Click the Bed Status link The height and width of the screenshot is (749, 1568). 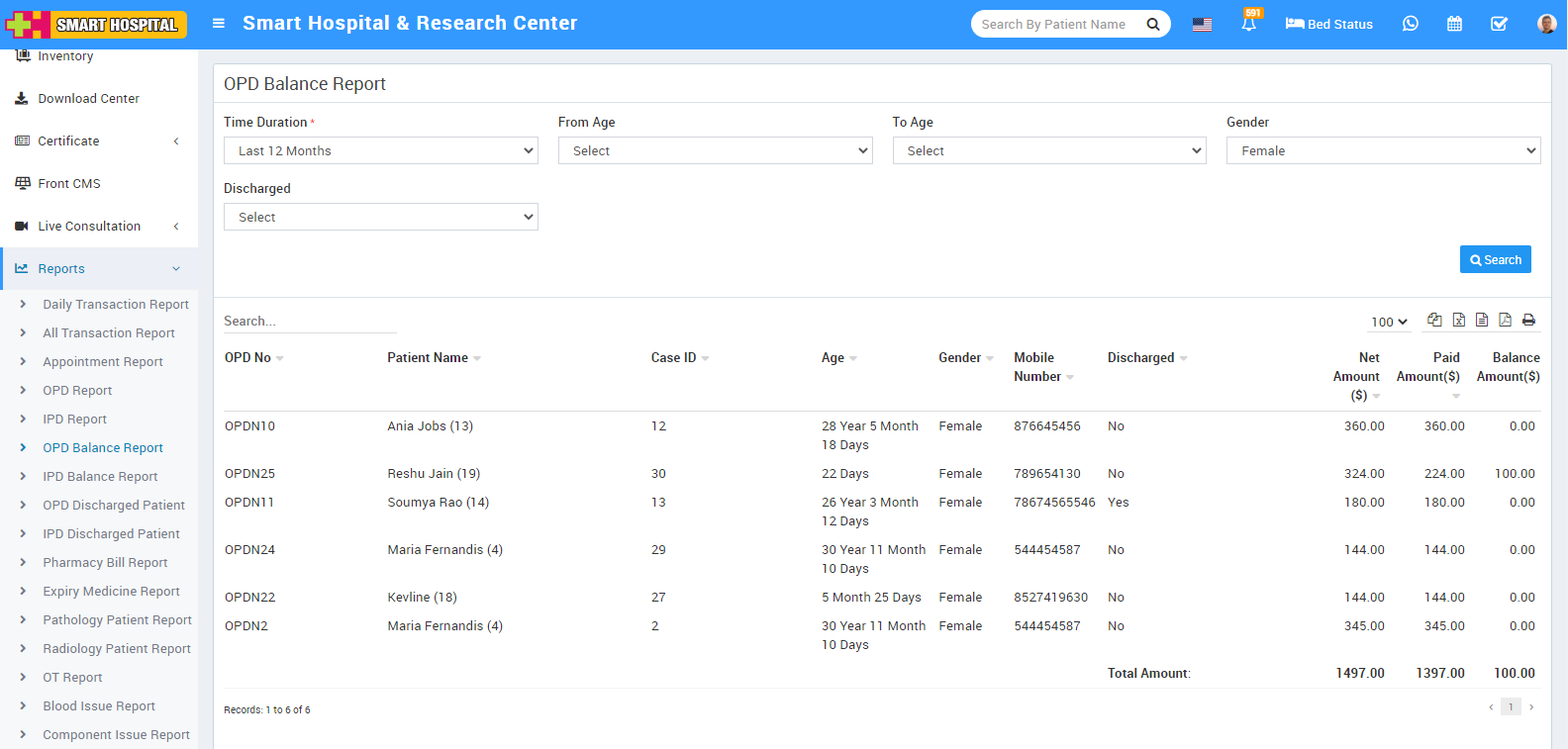[1329, 25]
